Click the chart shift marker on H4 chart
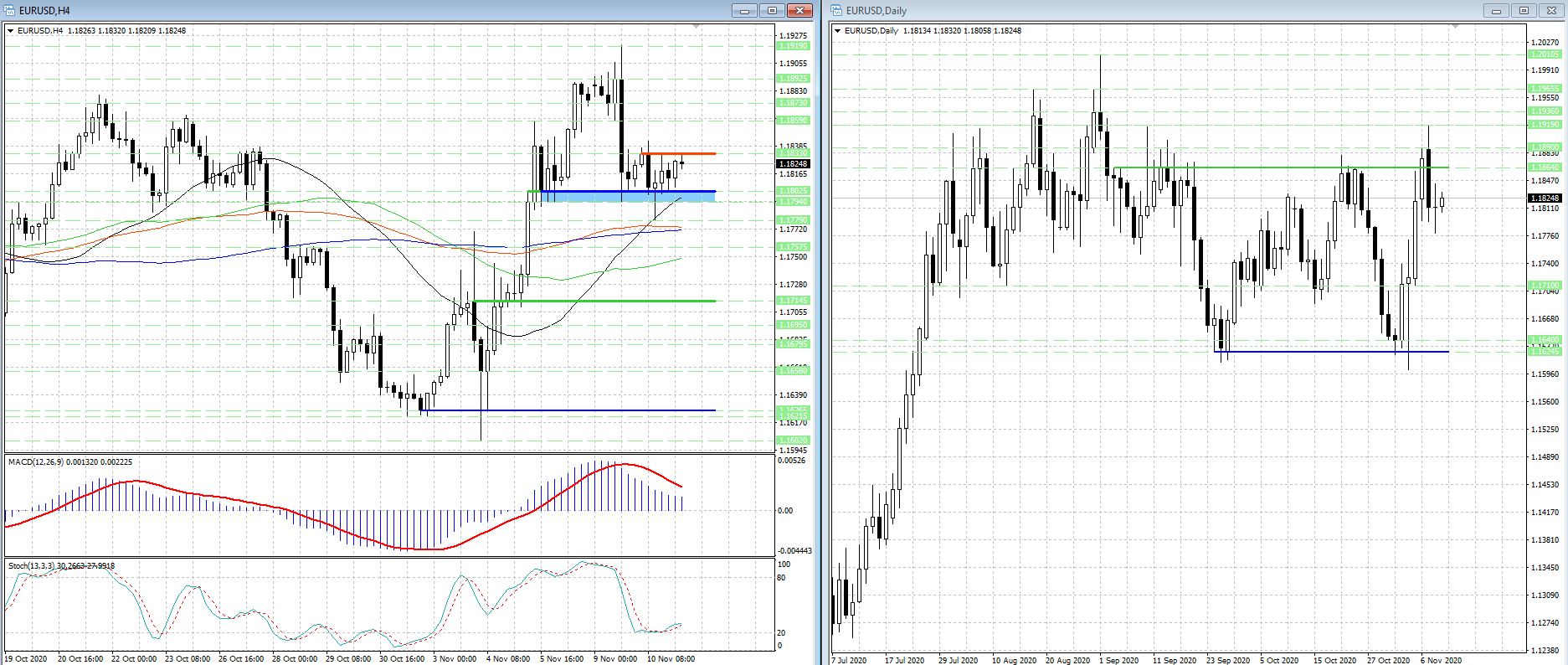The width and height of the screenshot is (1568, 665). tap(697, 28)
